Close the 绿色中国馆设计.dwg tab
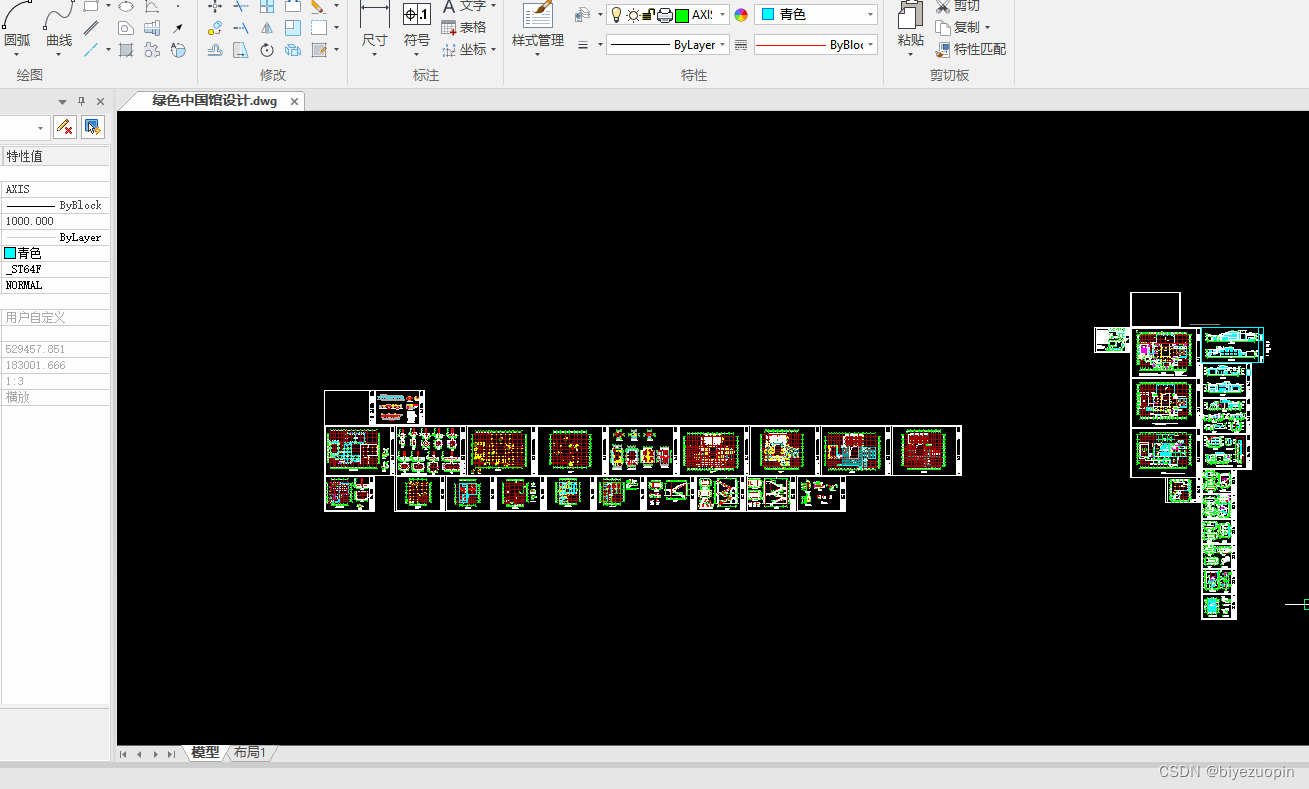 (x=294, y=101)
